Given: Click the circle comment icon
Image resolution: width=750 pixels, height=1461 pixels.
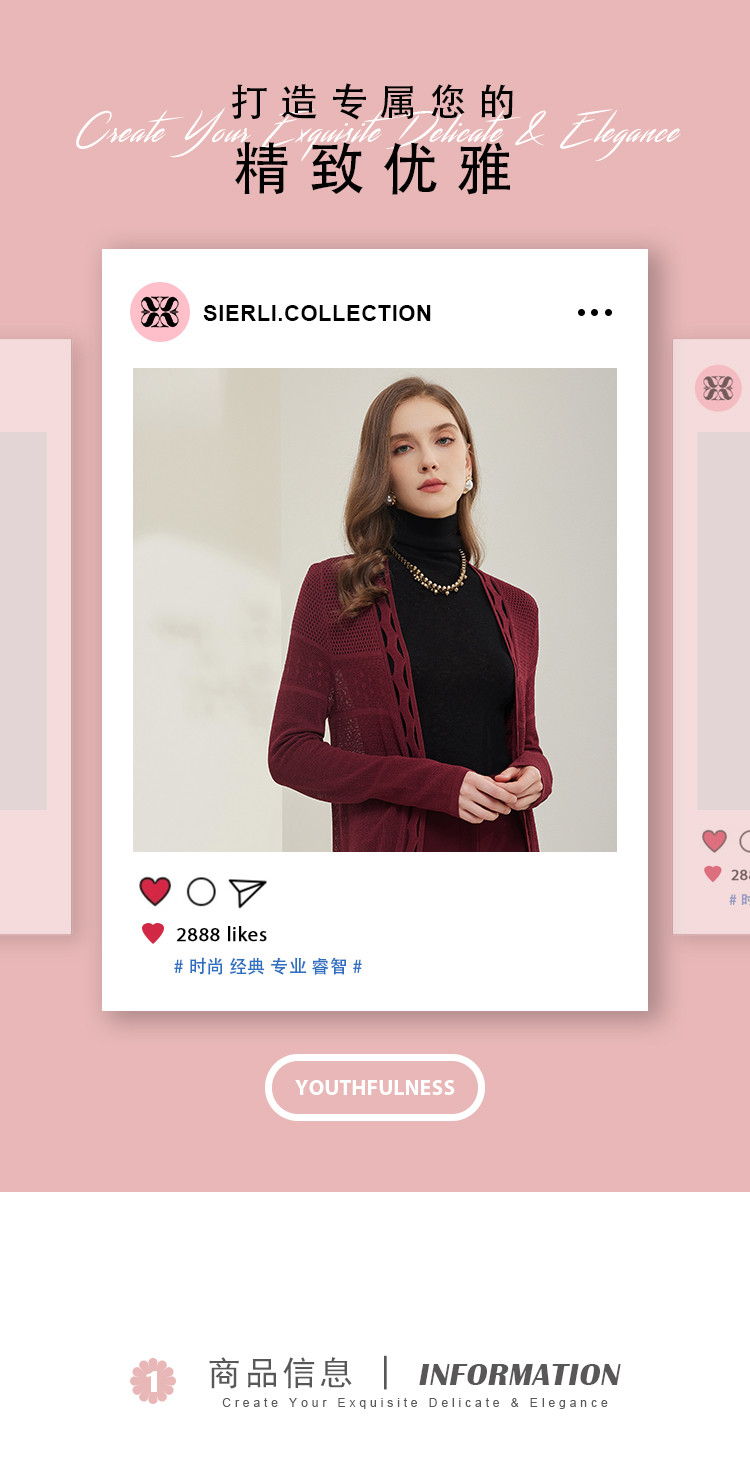Looking at the screenshot, I should coord(201,891).
